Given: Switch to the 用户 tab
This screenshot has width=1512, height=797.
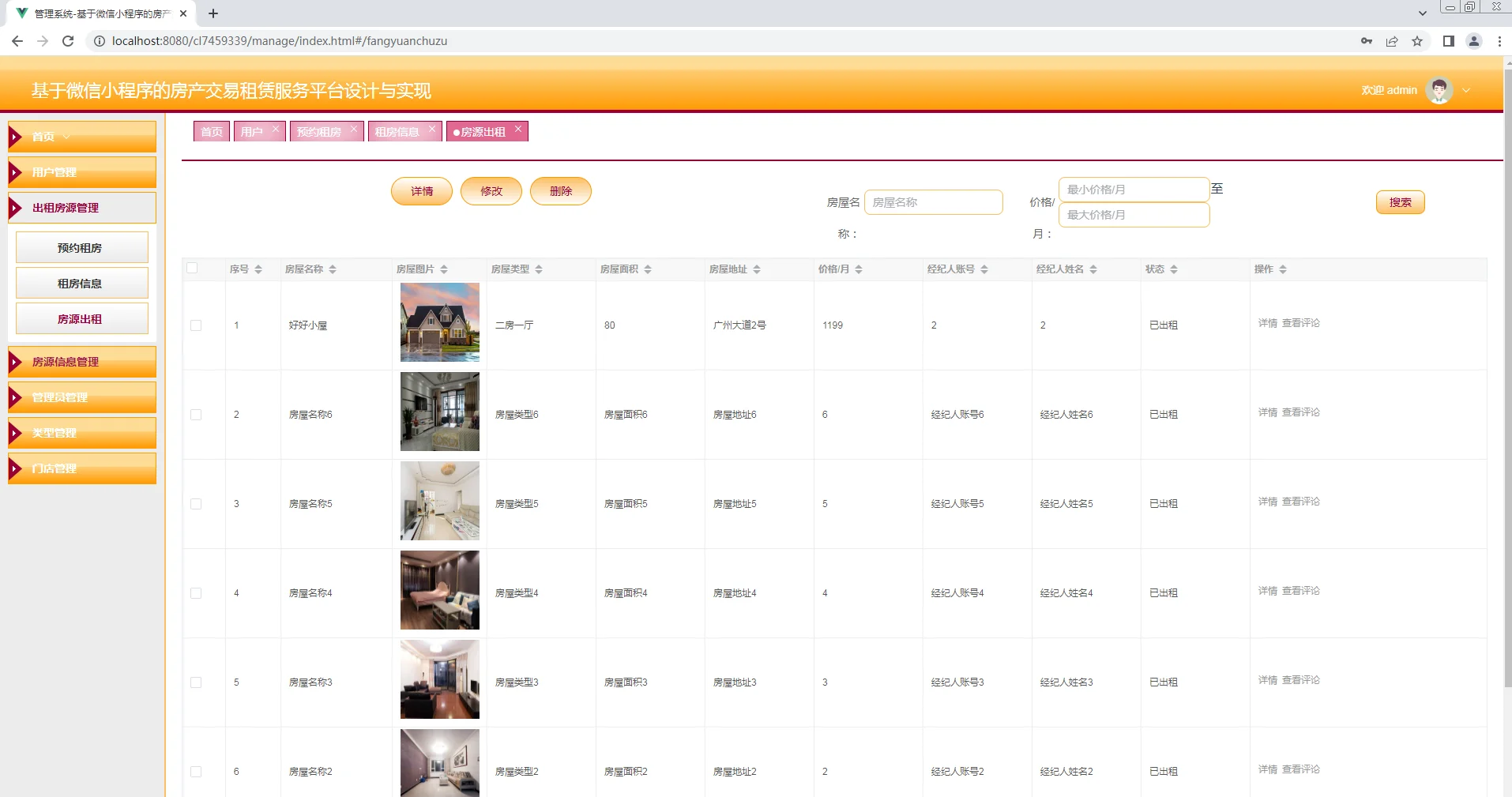Looking at the screenshot, I should click(x=251, y=131).
